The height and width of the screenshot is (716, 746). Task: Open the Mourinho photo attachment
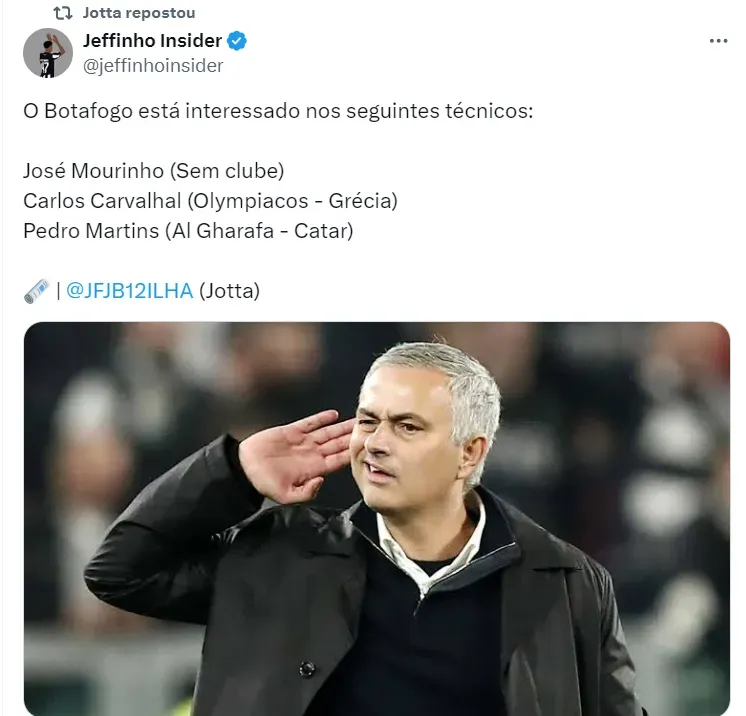pos(377,519)
